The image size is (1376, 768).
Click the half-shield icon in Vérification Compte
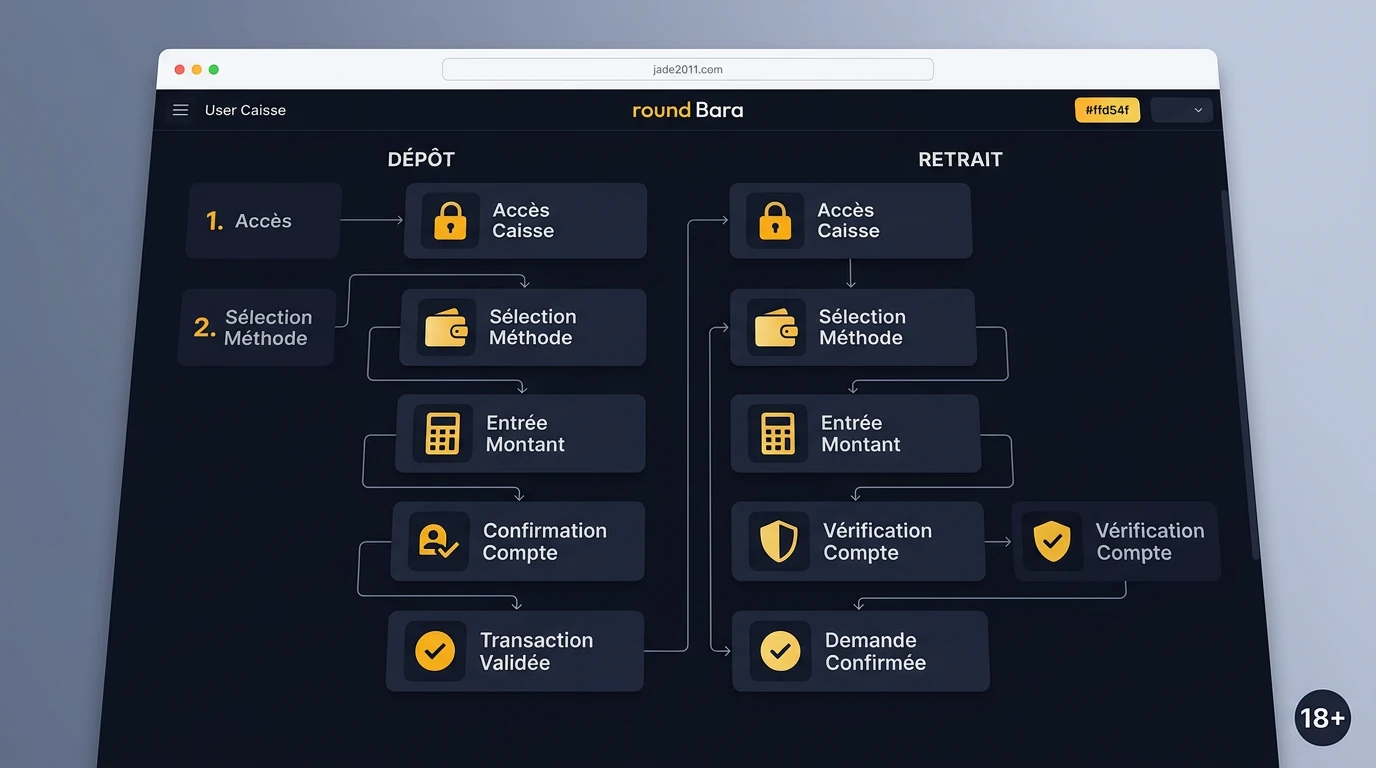(x=779, y=542)
